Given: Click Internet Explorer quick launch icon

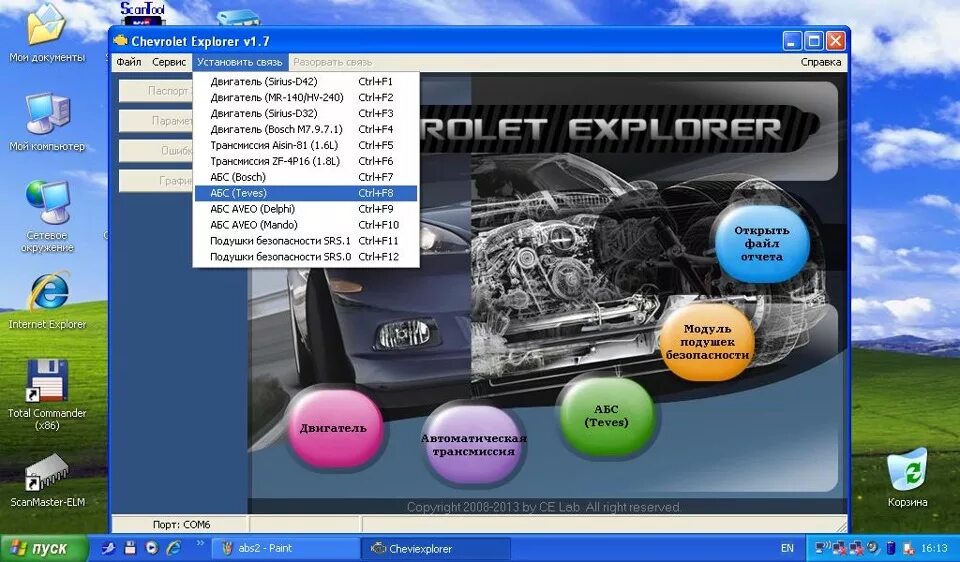Looking at the screenshot, I should tap(174, 548).
